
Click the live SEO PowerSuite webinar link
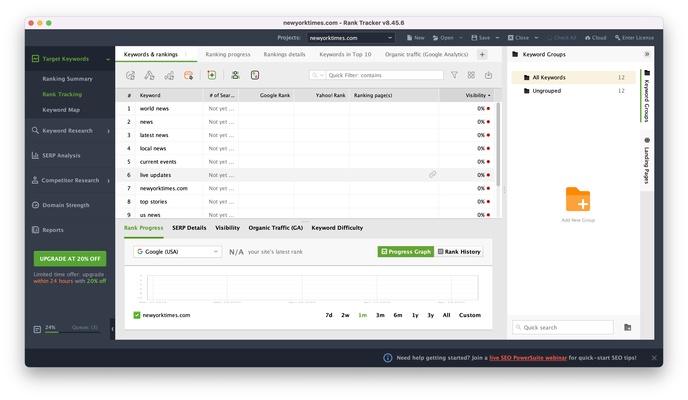click(x=528, y=358)
